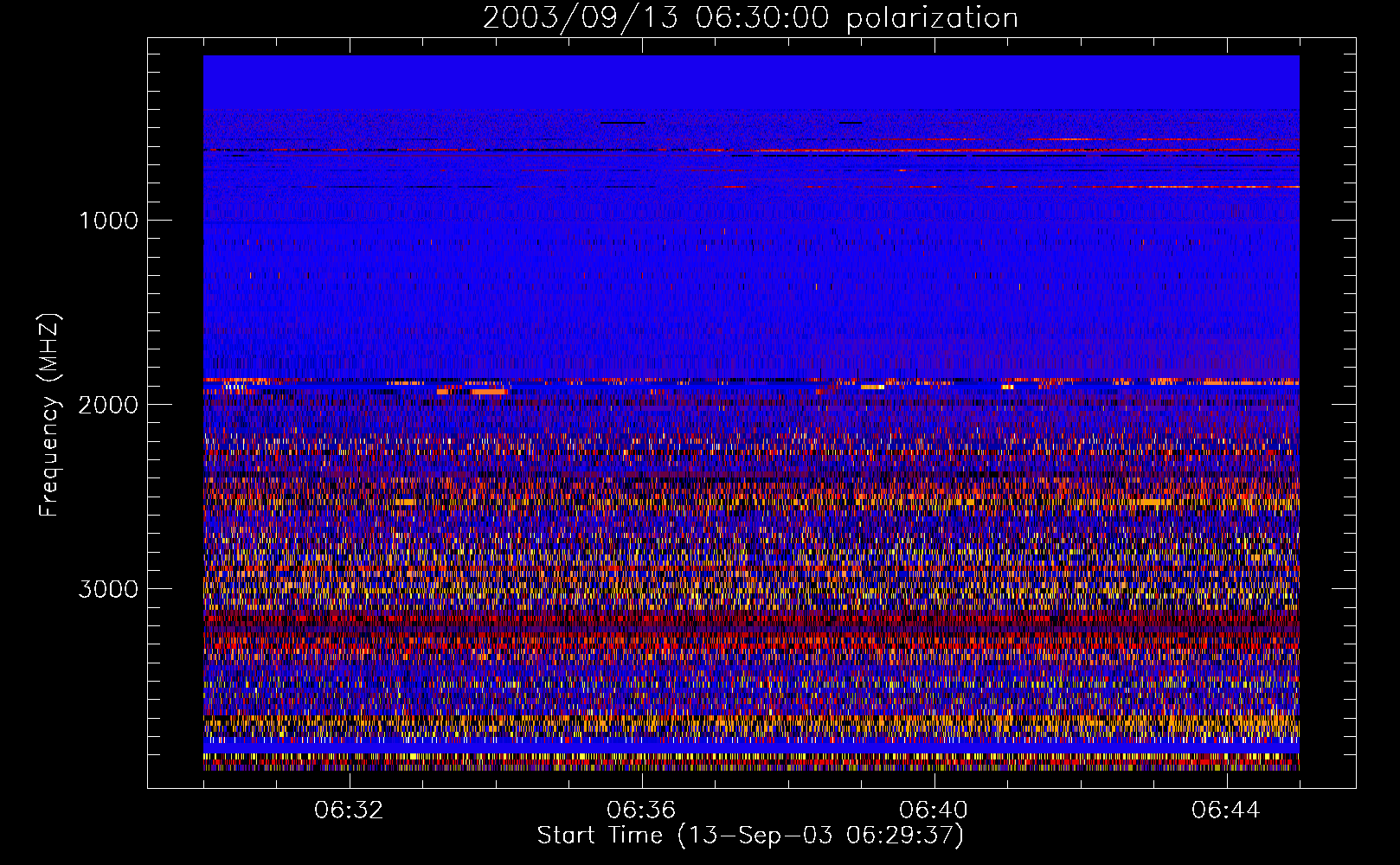Image resolution: width=1400 pixels, height=865 pixels.
Task: Click the 2000 frequency tick label
Action: [x=108, y=405]
